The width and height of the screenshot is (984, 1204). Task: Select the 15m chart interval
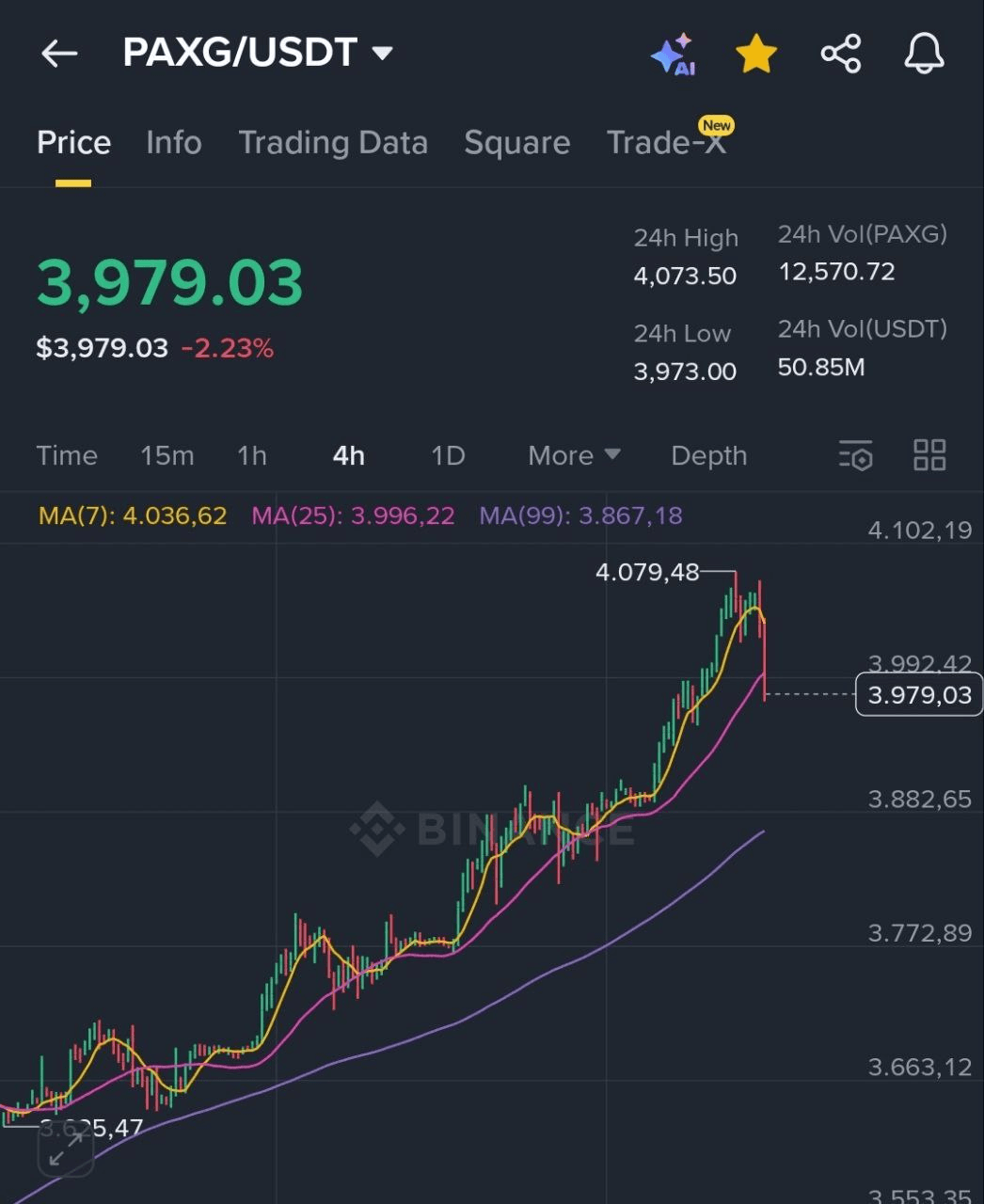click(x=167, y=455)
